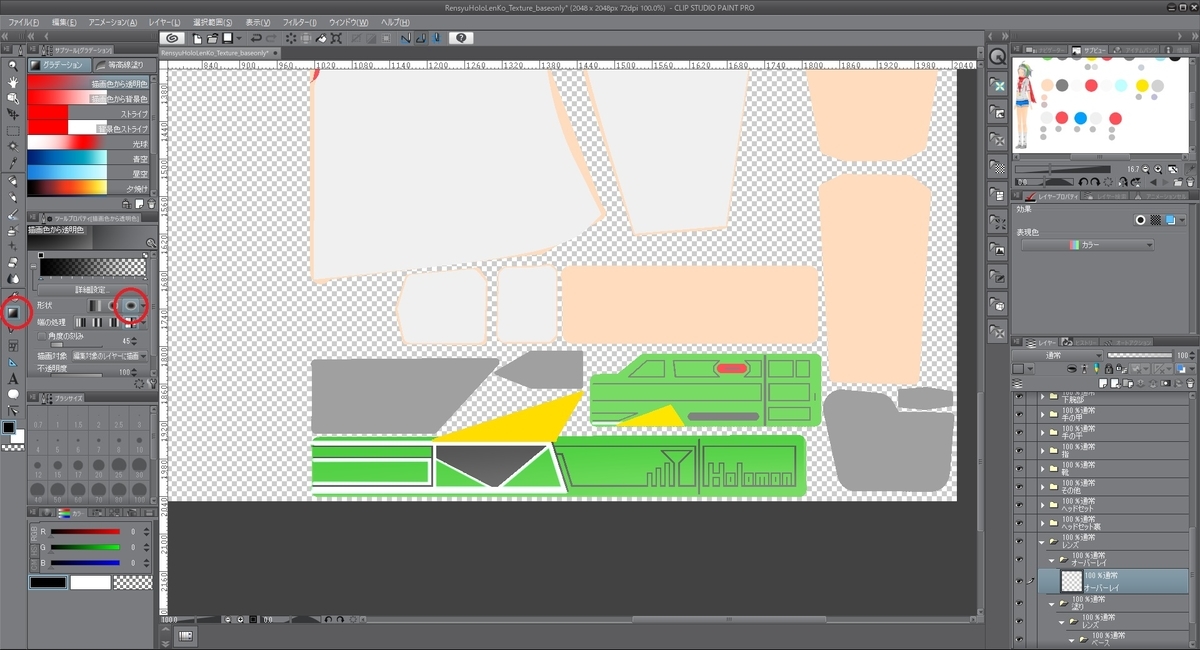Select the Text tool
This screenshot has height=650, width=1200.
(x=13, y=378)
